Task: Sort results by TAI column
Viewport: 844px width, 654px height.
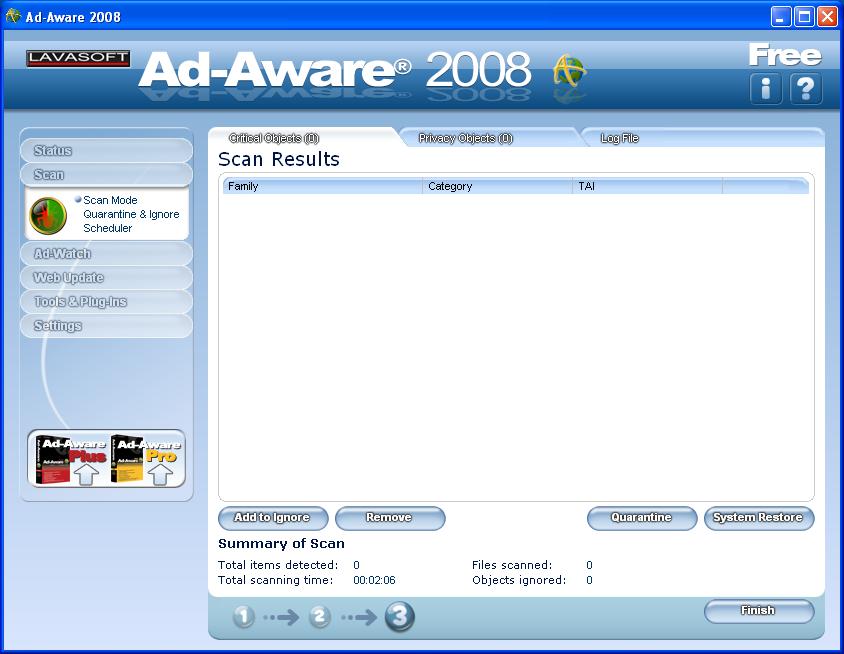Action: 648,186
